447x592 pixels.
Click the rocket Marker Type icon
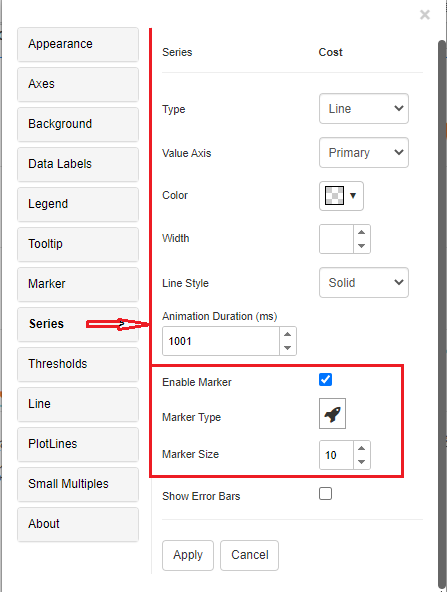pos(332,413)
